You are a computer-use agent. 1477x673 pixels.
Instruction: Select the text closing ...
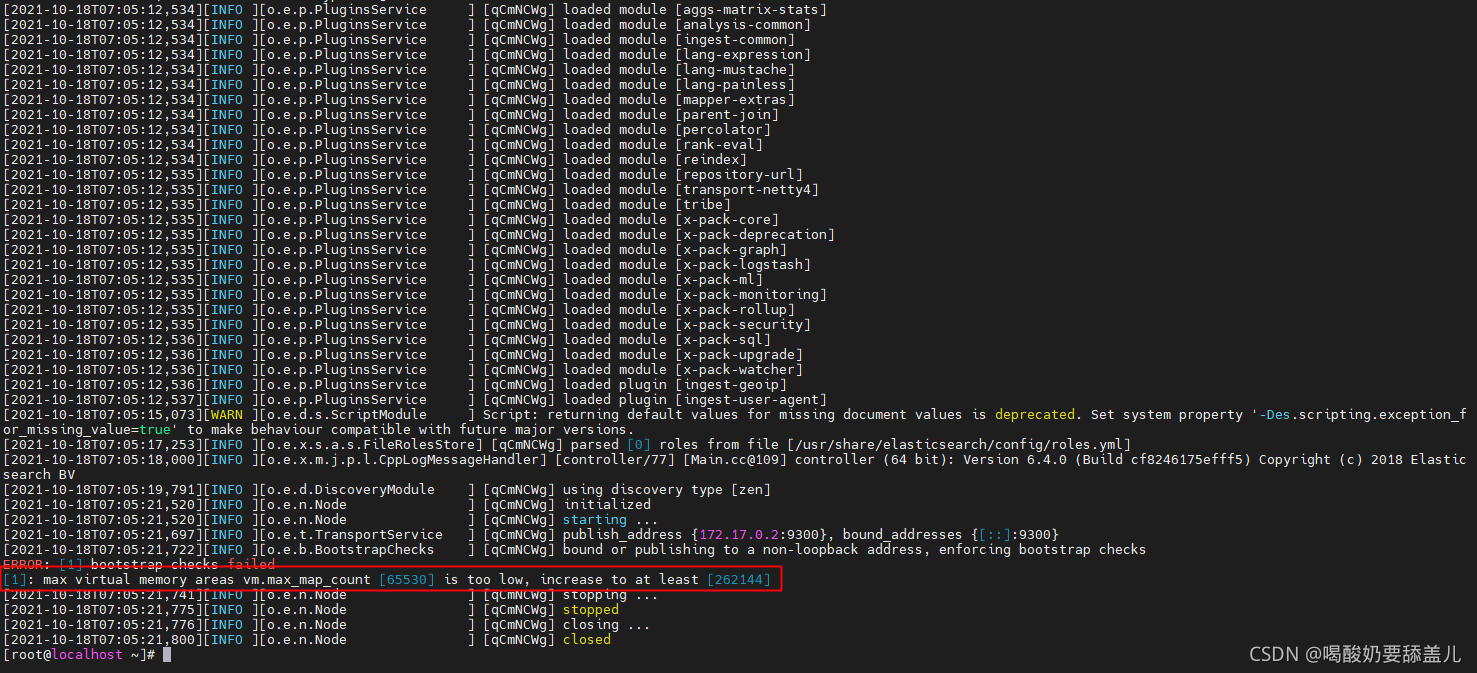(x=590, y=625)
